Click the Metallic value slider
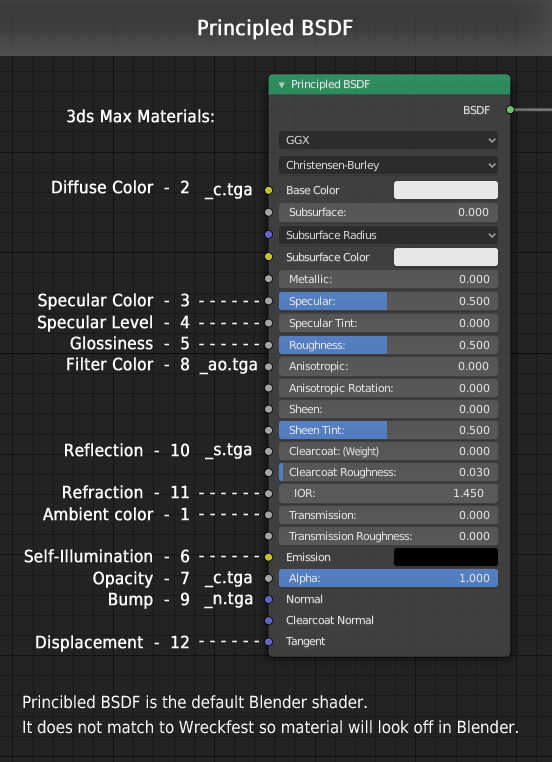552x762 pixels. coord(388,279)
